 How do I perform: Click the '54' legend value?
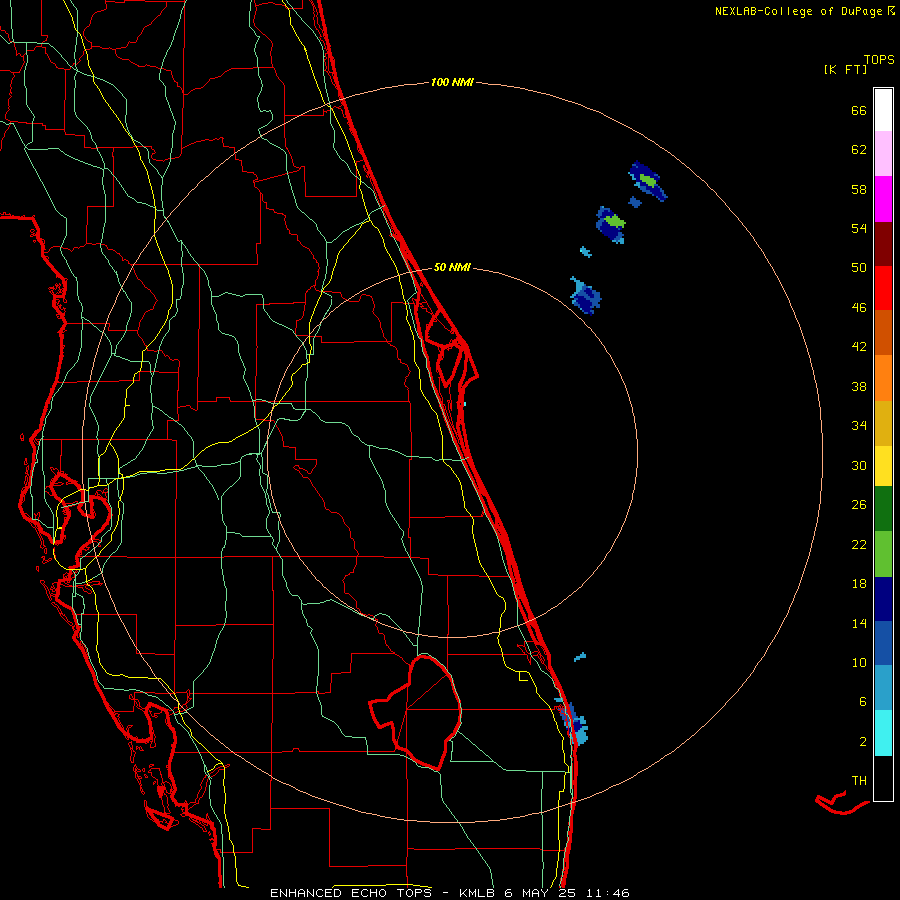(x=859, y=228)
